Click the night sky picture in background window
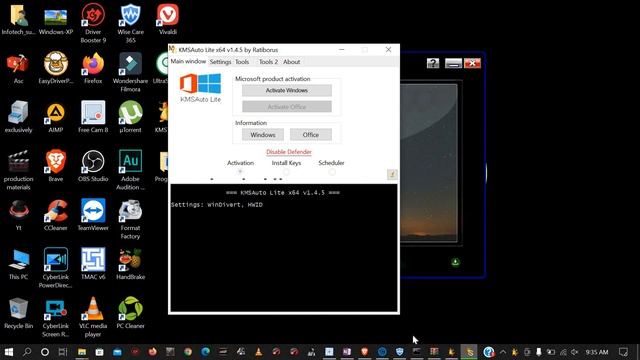Screen dimensions: 640x360 point(429,163)
